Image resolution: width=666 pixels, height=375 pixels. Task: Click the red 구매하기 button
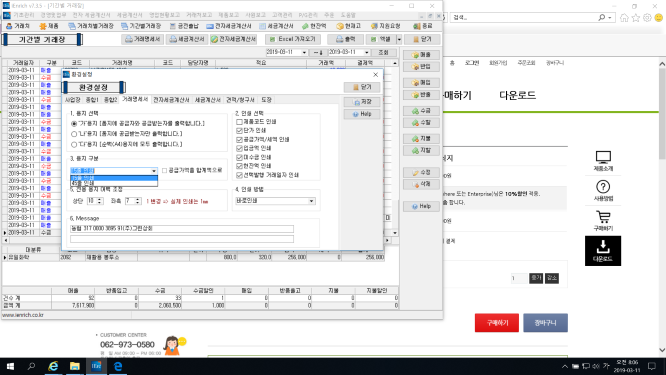(497, 323)
